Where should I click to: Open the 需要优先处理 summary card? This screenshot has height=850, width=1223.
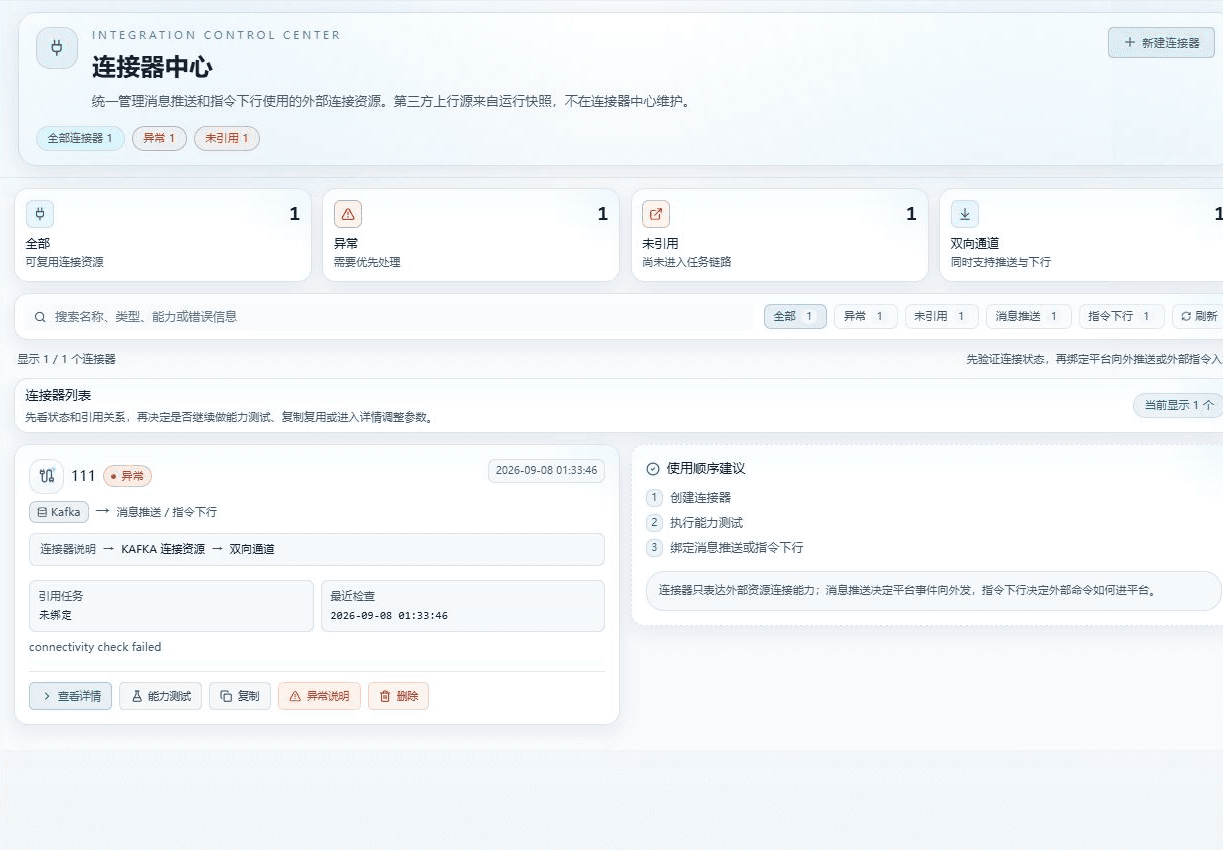(471, 236)
